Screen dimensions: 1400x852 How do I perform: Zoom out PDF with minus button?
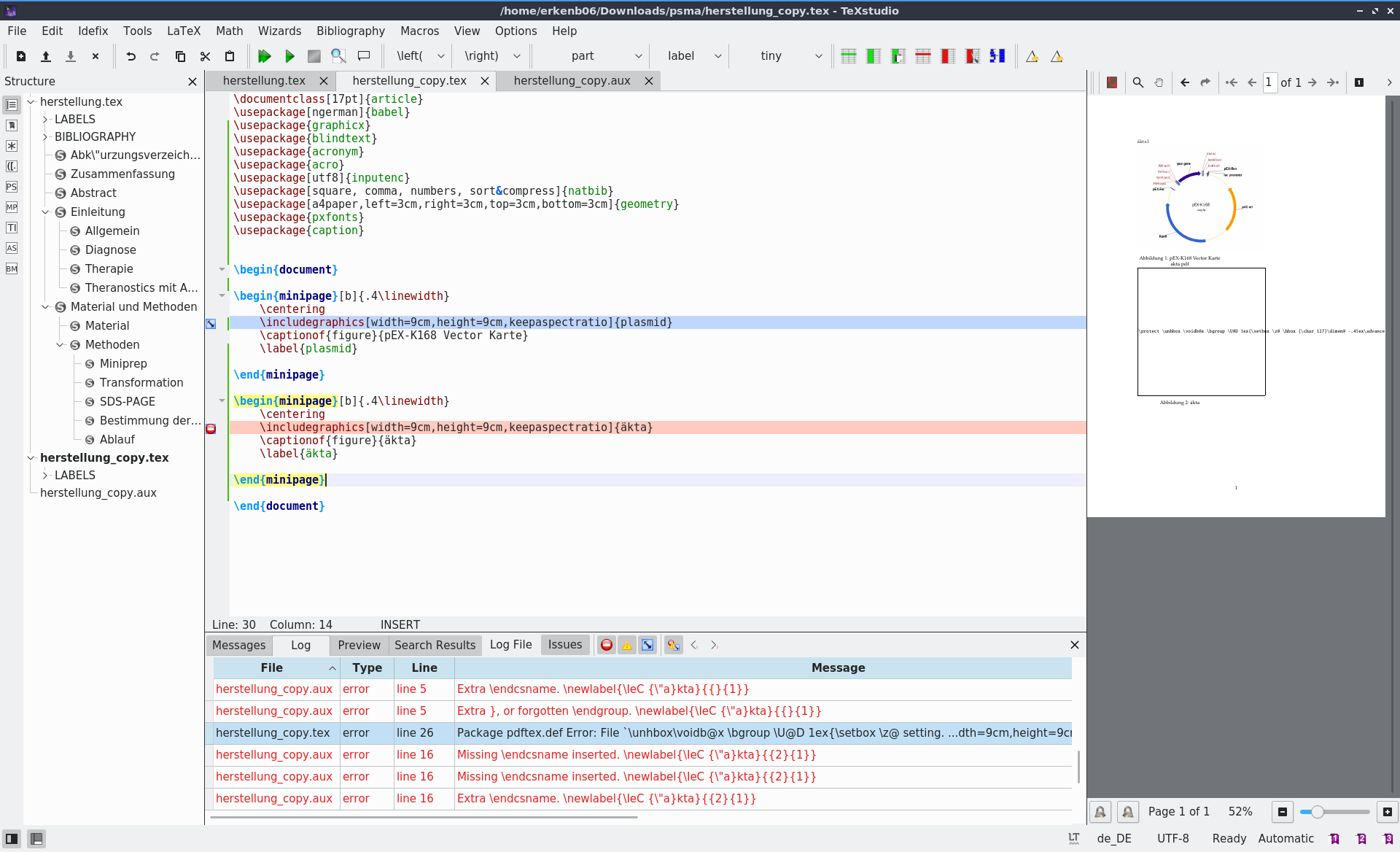(x=1283, y=812)
